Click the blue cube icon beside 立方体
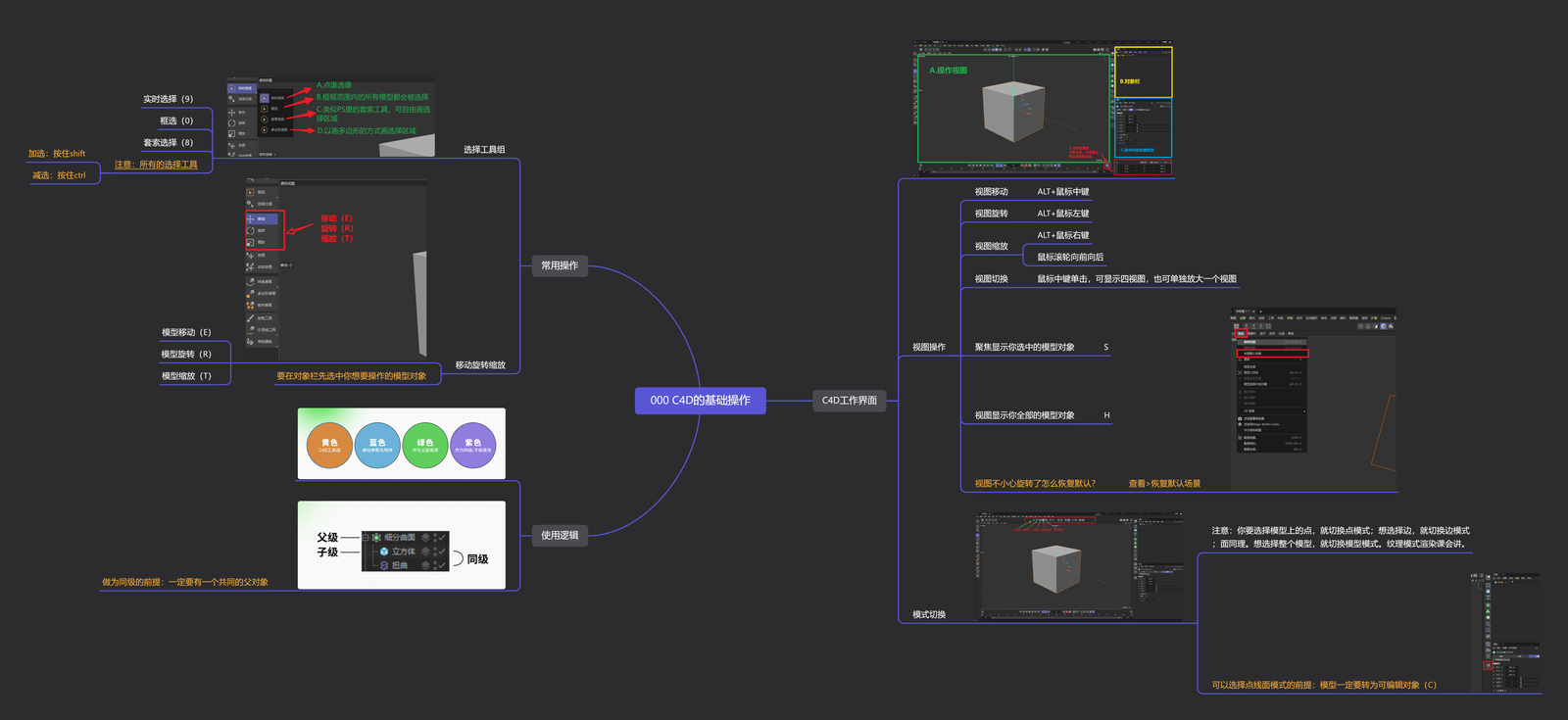 click(x=384, y=552)
